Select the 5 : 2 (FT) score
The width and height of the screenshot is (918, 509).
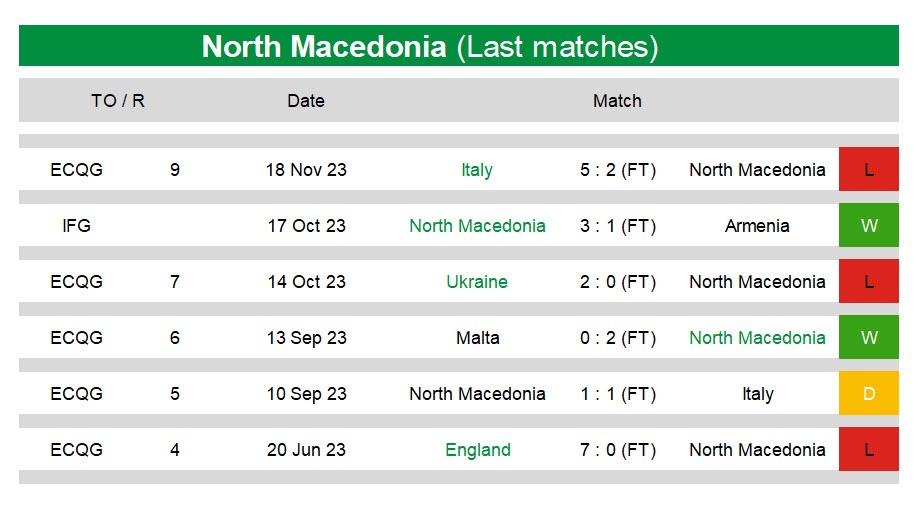point(618,170)
